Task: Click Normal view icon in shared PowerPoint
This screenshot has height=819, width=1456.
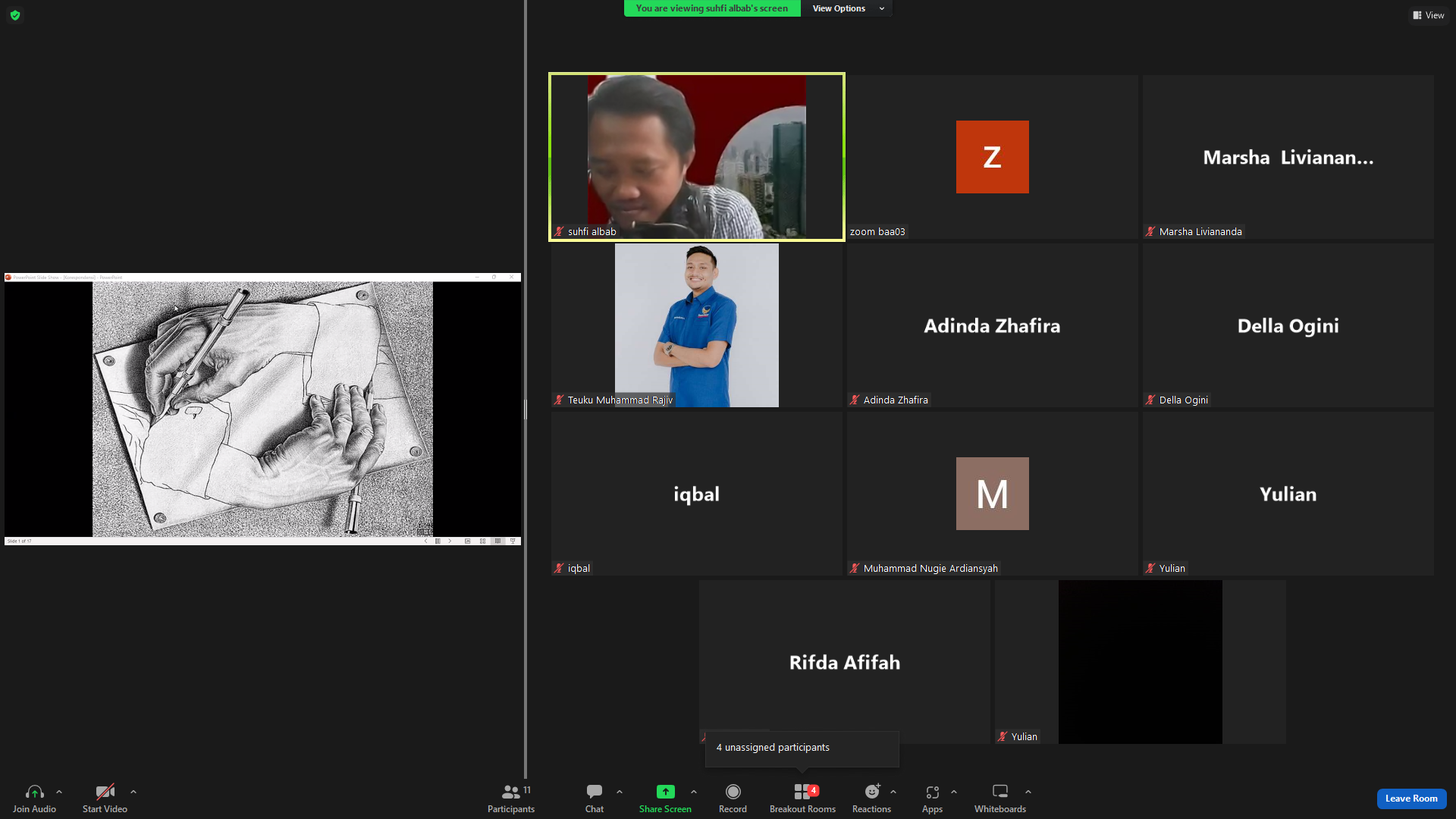Action: (x=467, y=541)
